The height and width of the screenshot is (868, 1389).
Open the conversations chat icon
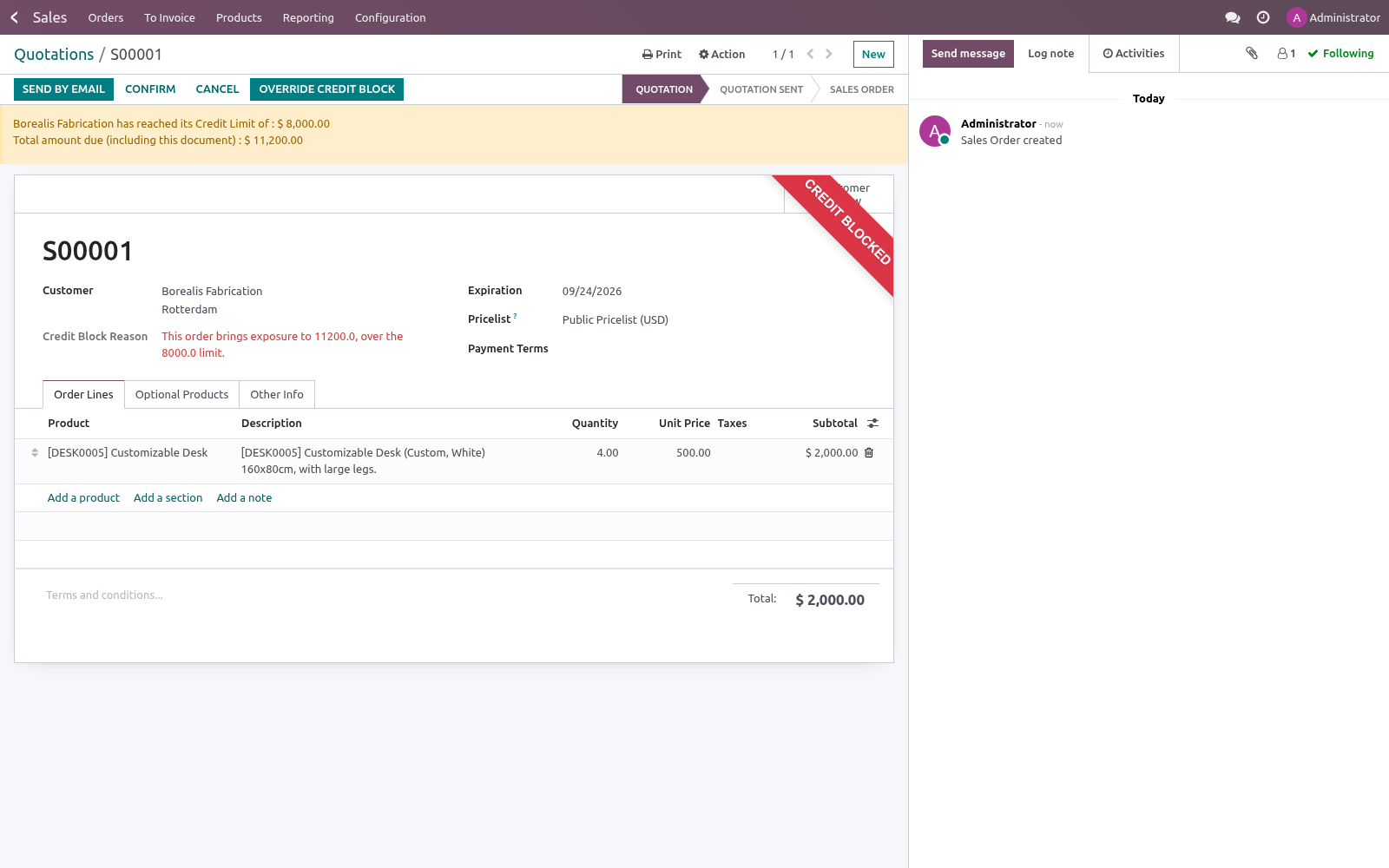pyautogui.click(x=1232, y=17)
